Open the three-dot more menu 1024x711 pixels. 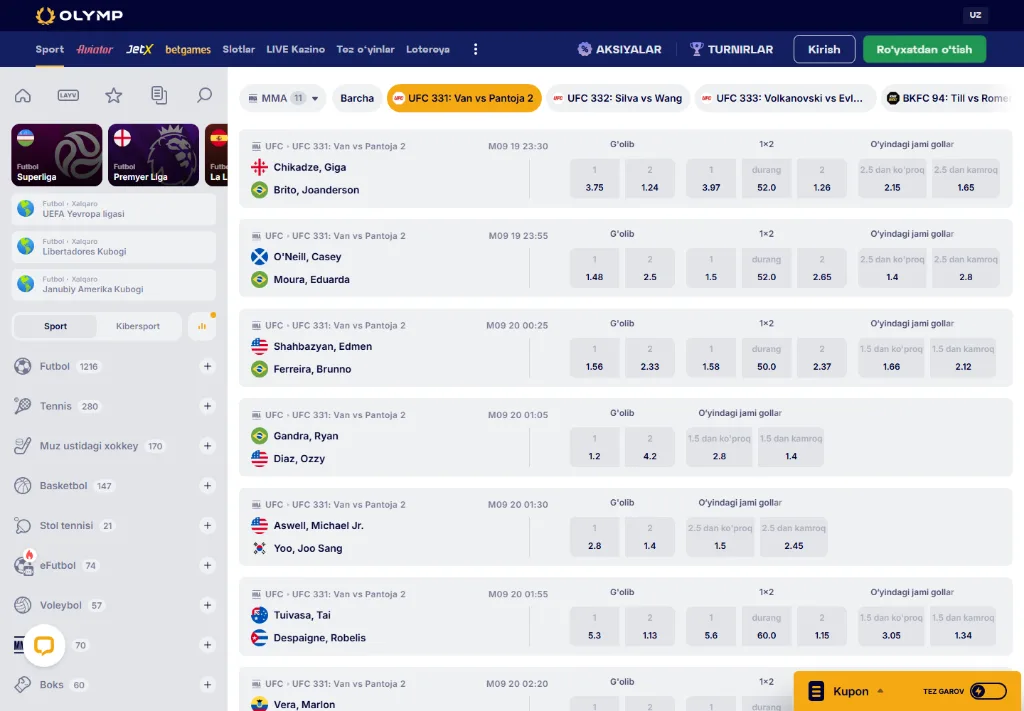pos(475,49)
